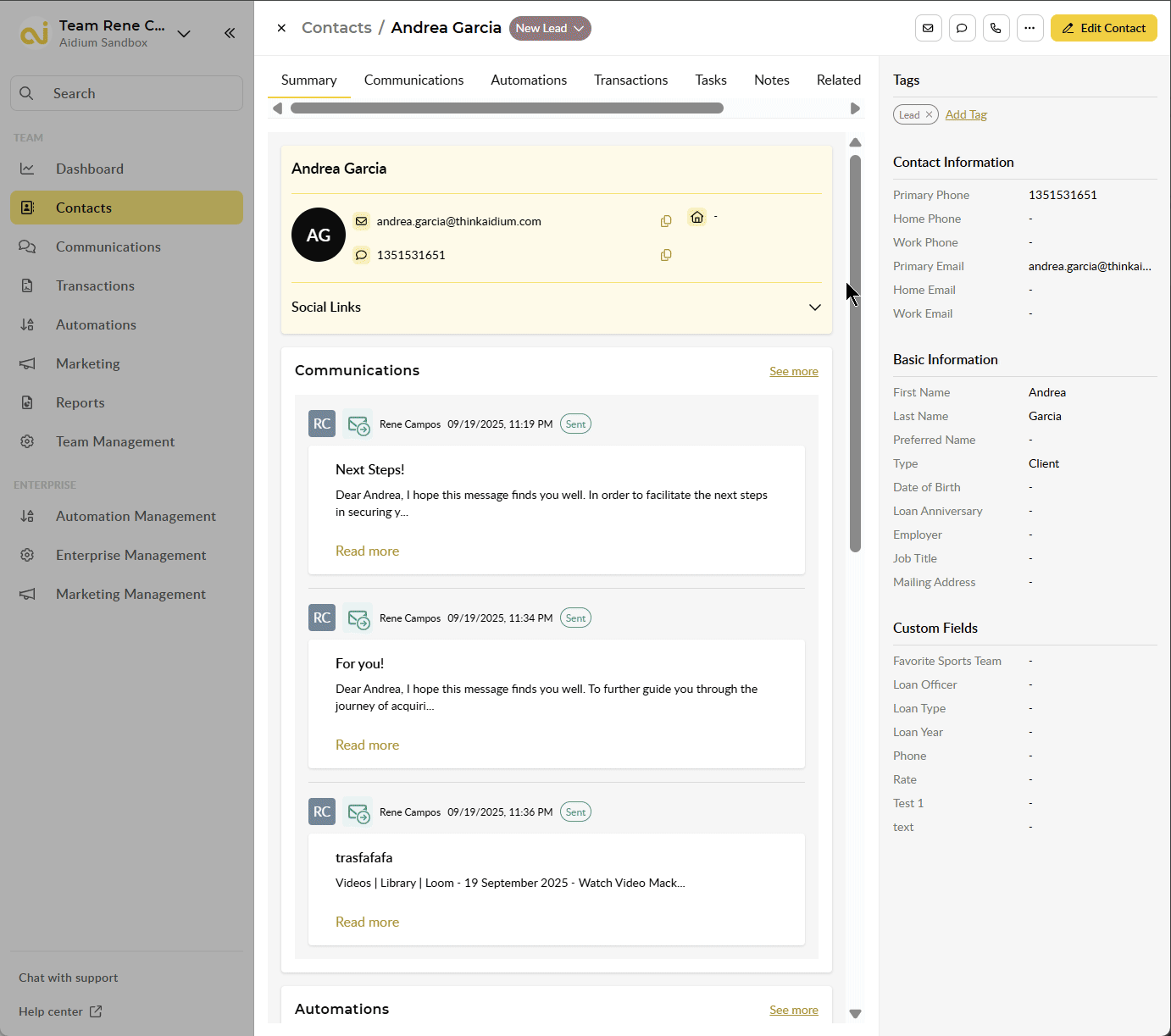Click the envelope icon beside the email address
Screen dimensions: 1171x1036
[x=362, y=221]
